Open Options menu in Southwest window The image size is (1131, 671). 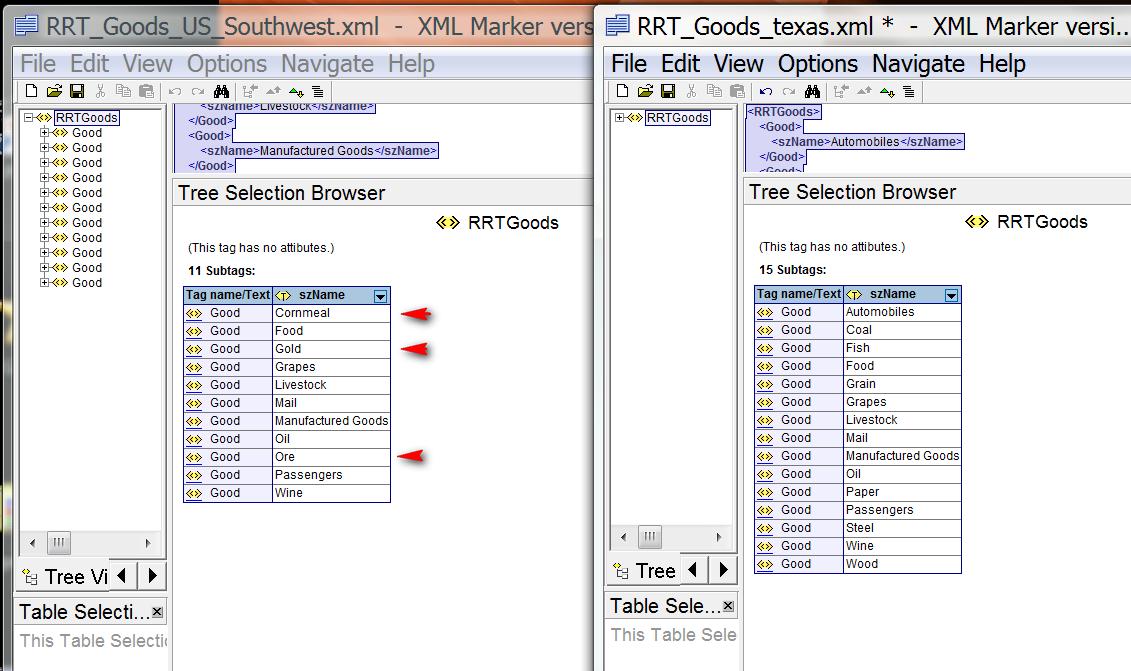pyautogui.click(x=226, y=63)
